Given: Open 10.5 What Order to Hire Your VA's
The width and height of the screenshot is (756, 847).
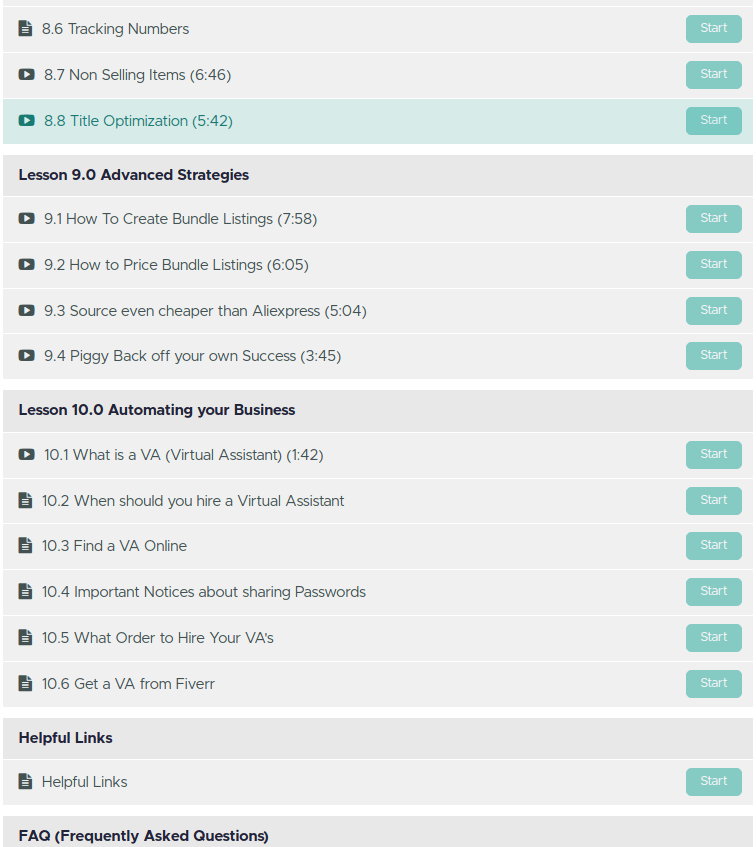Looking at the screenshot, I should tap(157, 638).
